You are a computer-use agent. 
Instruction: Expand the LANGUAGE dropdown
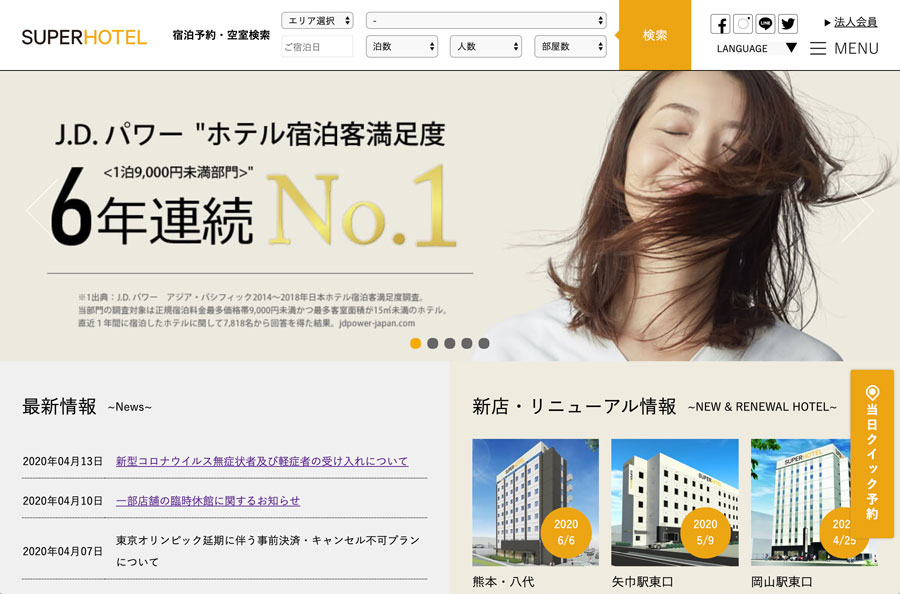[x=757, y=48]
